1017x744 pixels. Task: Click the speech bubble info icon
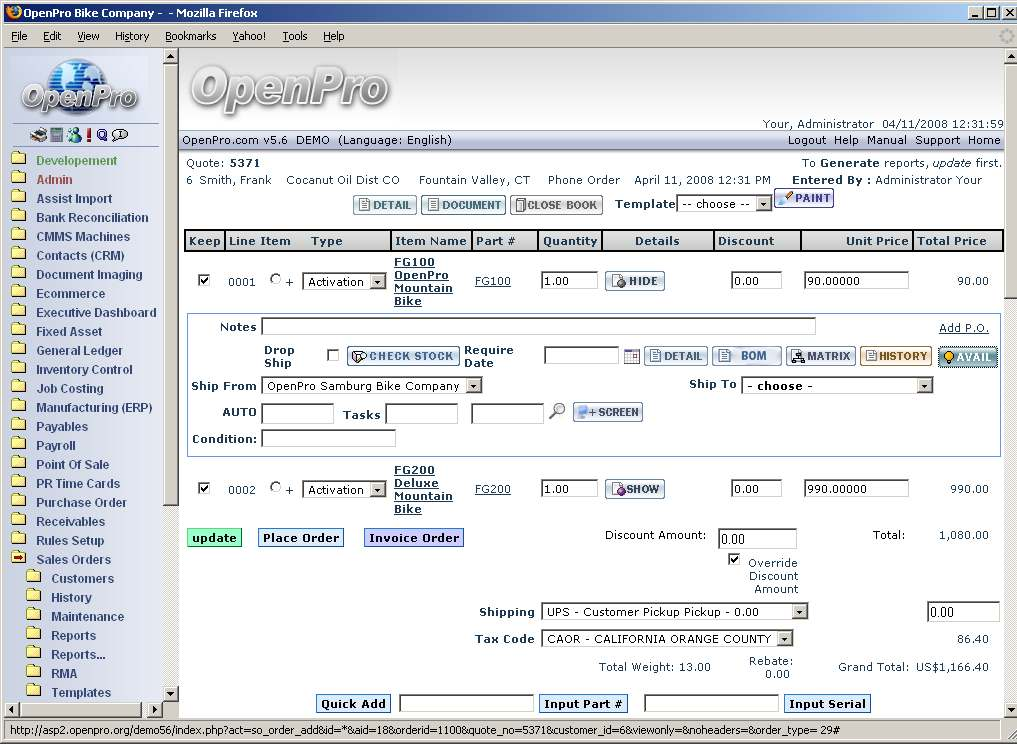click(120, 135)
